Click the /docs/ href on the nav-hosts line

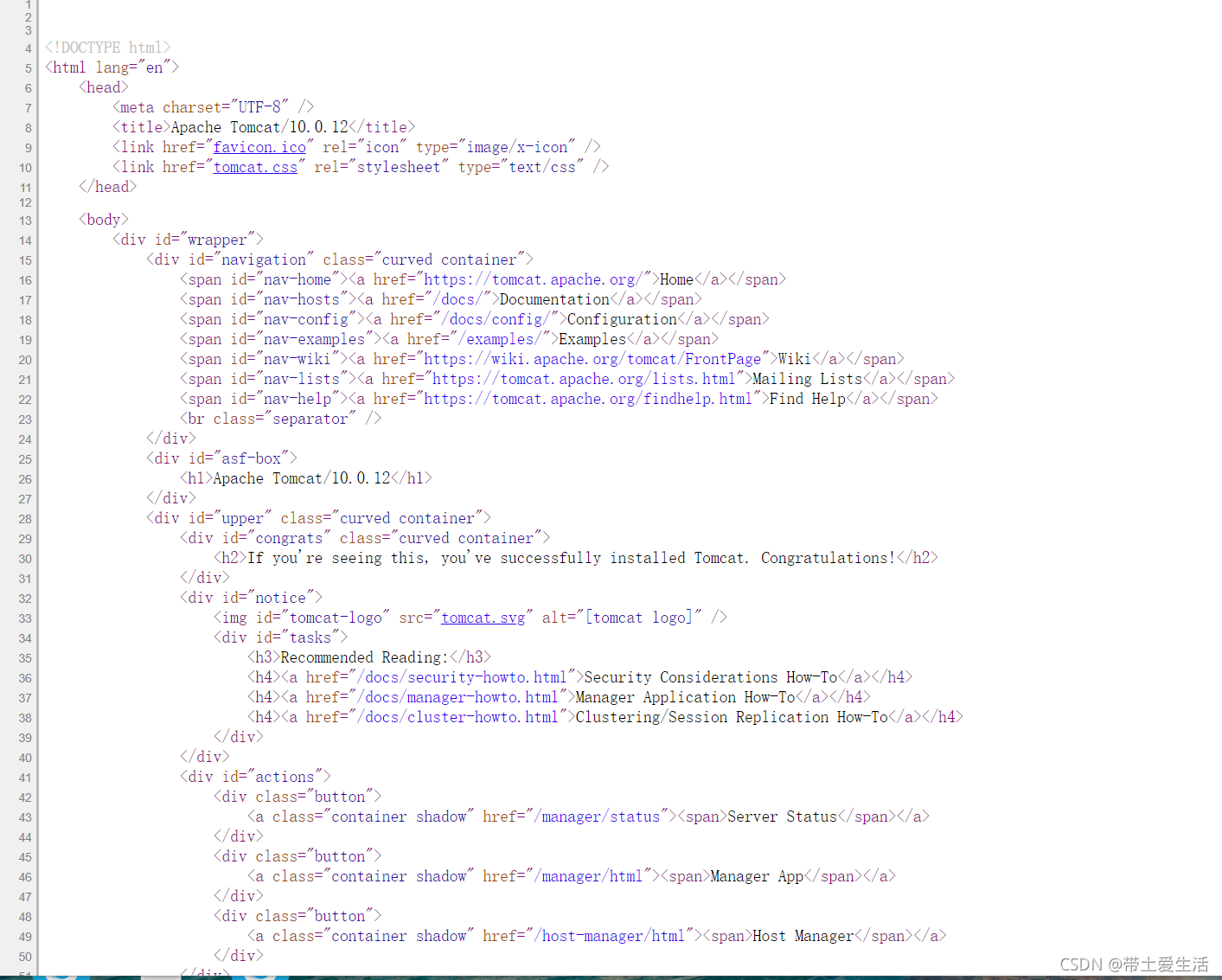pos(457,299)
